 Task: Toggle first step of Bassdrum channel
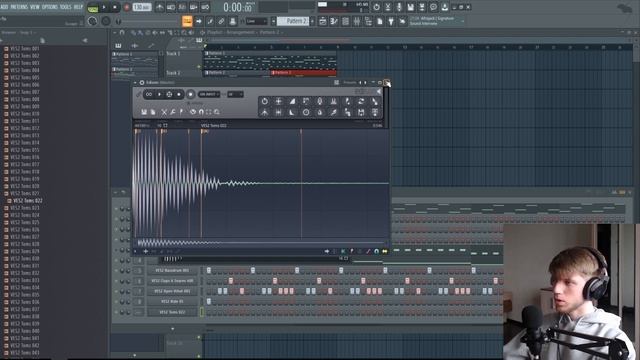(209, 270)
